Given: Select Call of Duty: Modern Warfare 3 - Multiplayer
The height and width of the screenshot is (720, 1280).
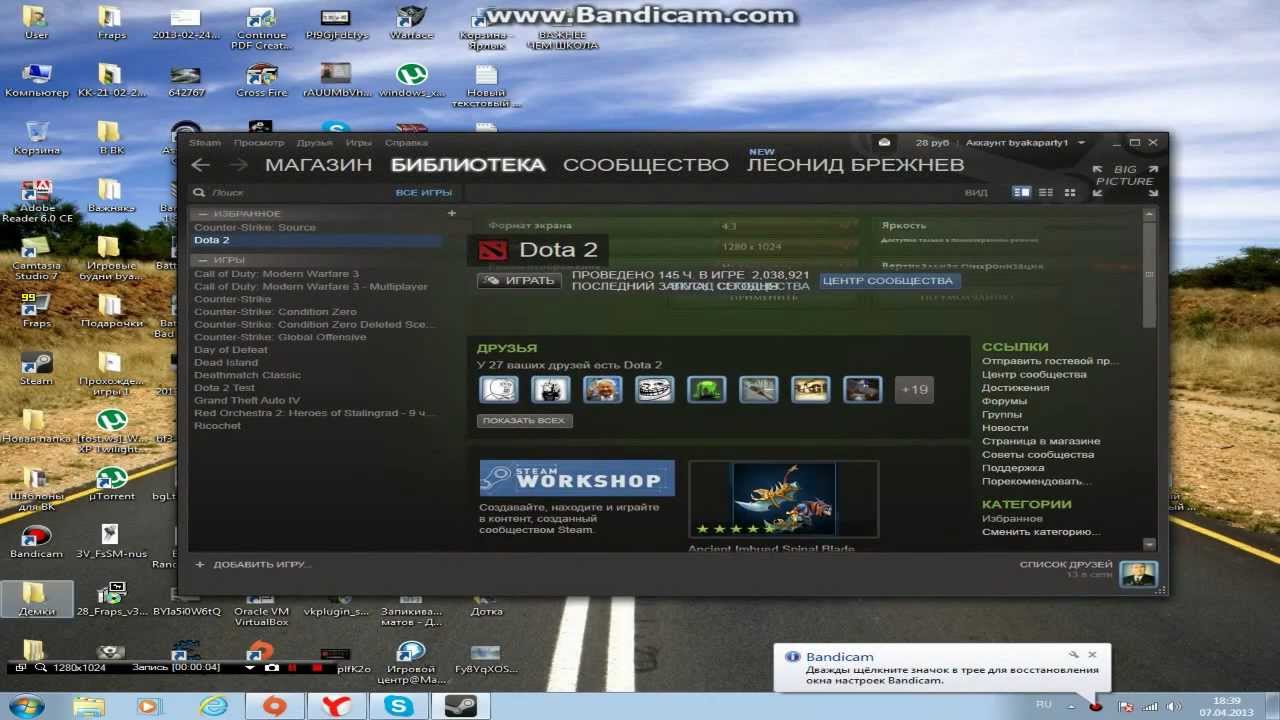Looking at the screenshot, I should click(x=311, y=286).
